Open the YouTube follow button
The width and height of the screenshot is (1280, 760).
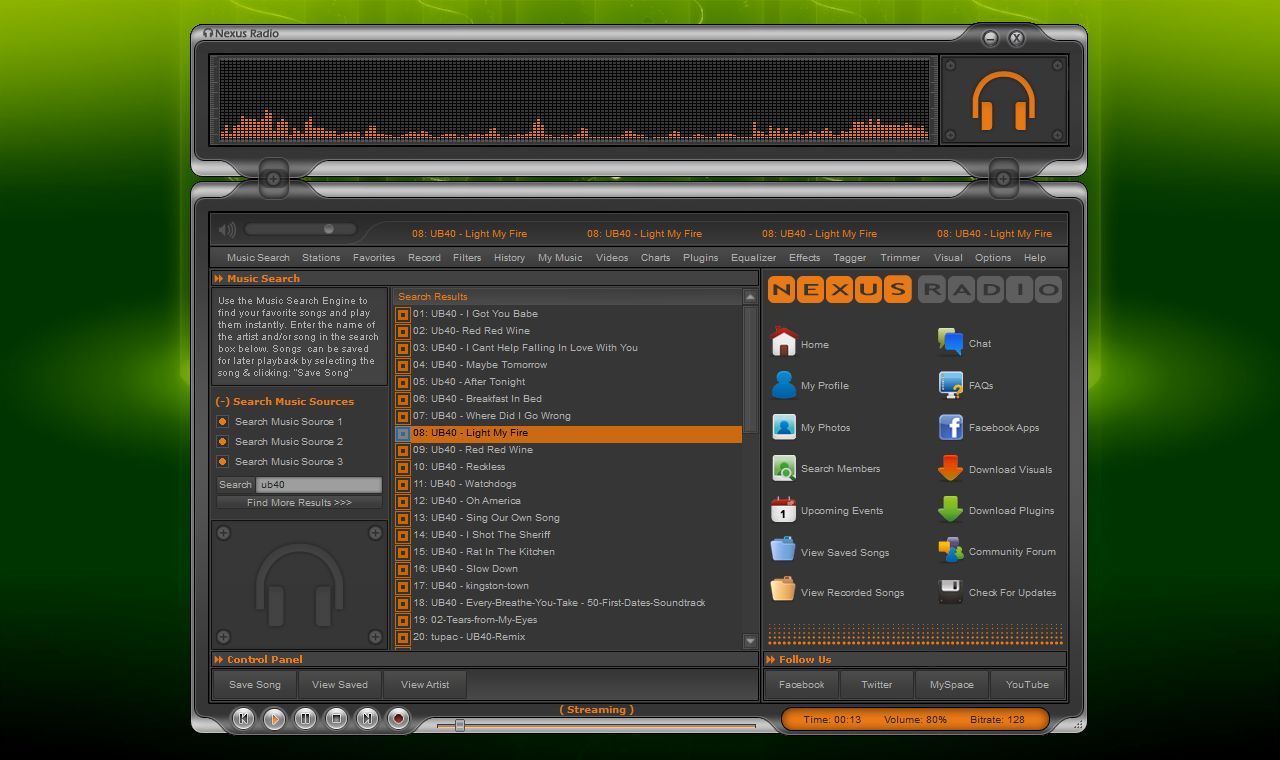[x=1027, y=685]
